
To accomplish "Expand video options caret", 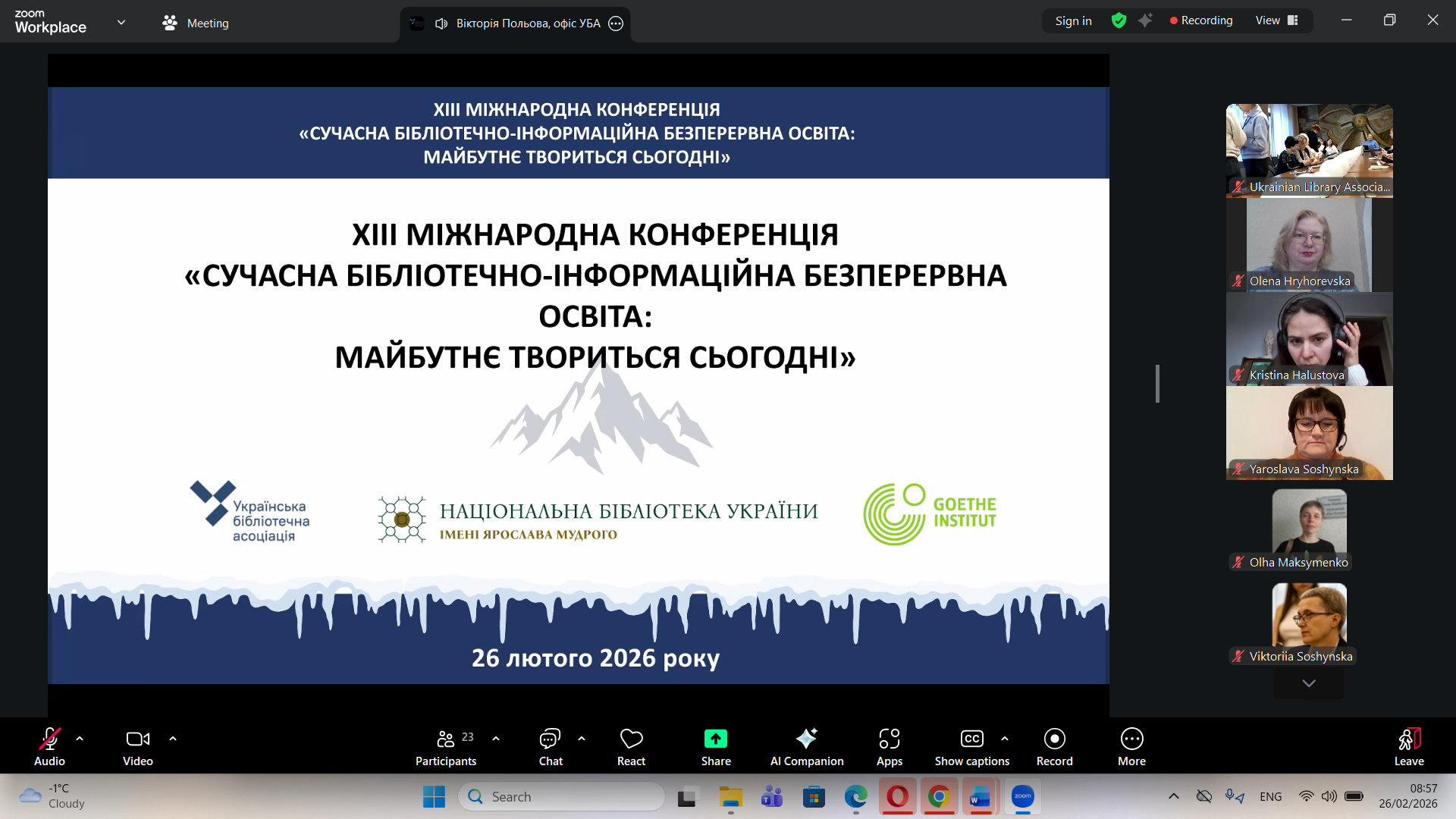I will pyautogui.click(x=173, y=738).
